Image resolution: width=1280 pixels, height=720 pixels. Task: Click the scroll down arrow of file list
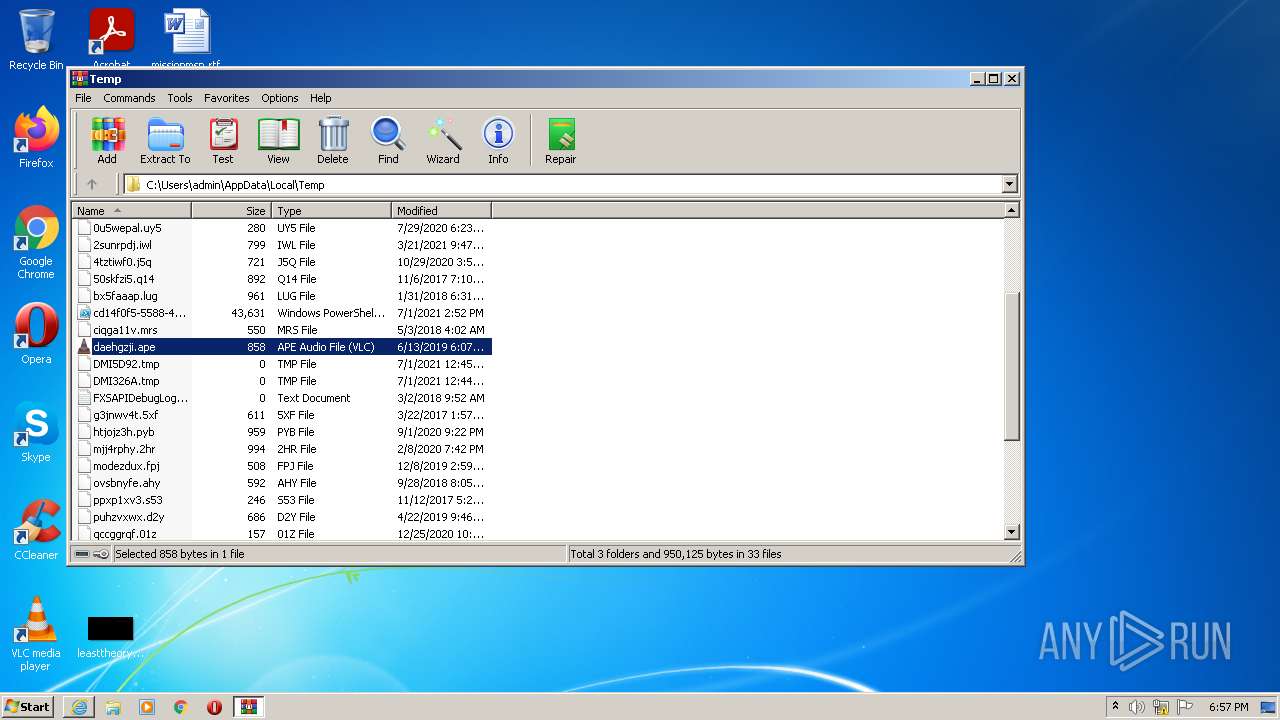coord(1011,533)
